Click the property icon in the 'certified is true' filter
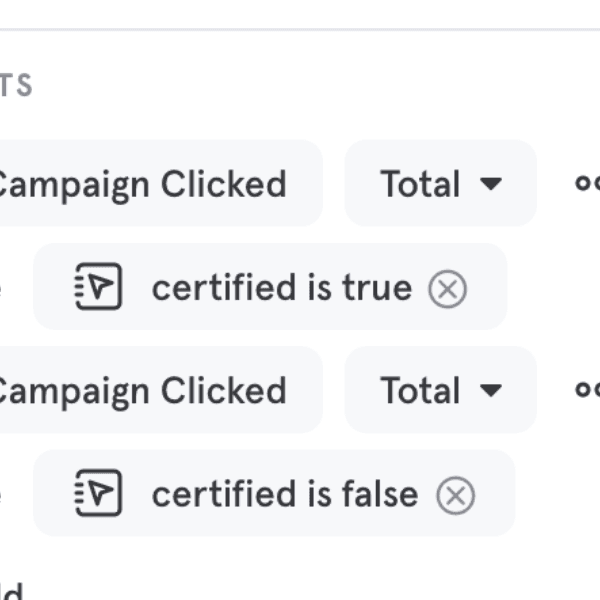The width and height of the screenshot is (600, 600). click(x=98, y=287)
